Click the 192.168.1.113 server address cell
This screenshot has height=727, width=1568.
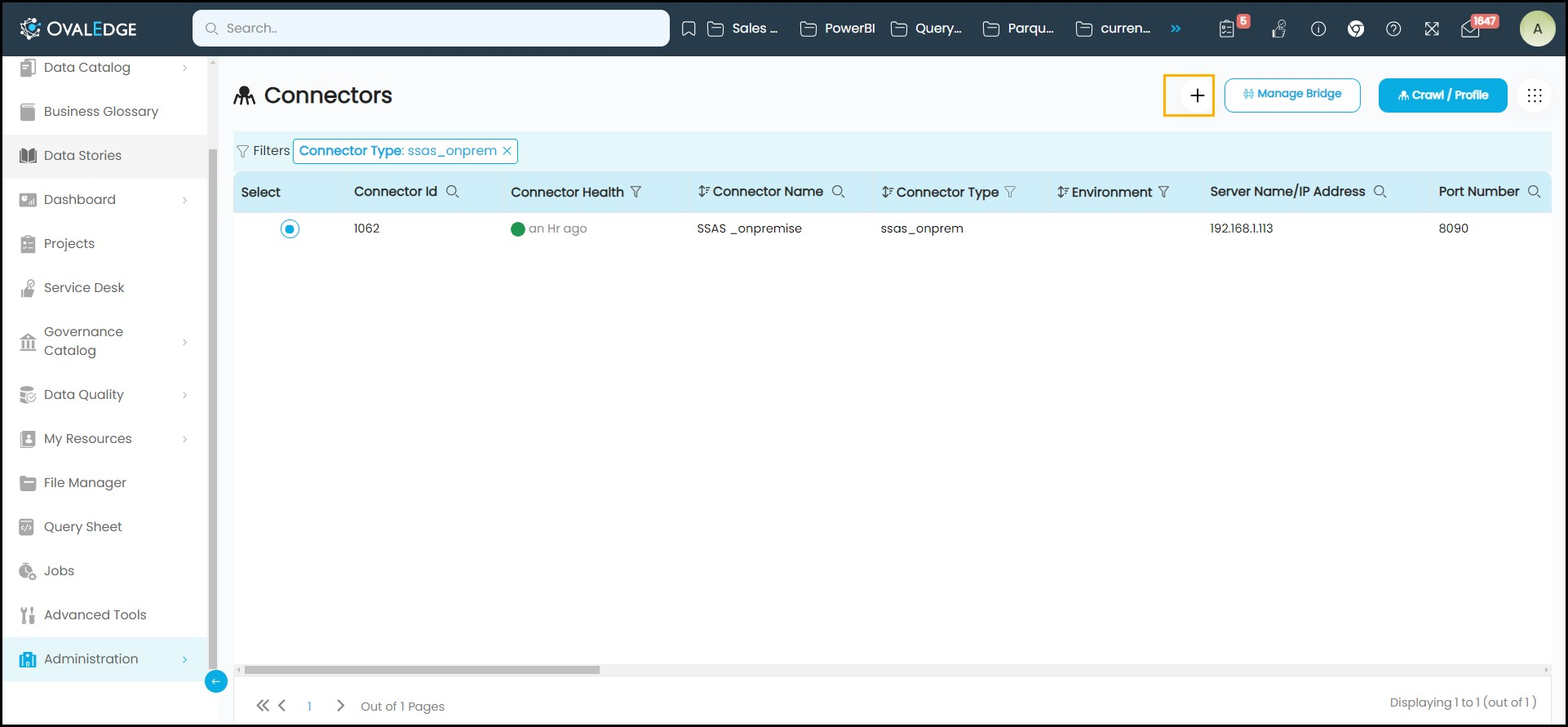point(1241,228)
